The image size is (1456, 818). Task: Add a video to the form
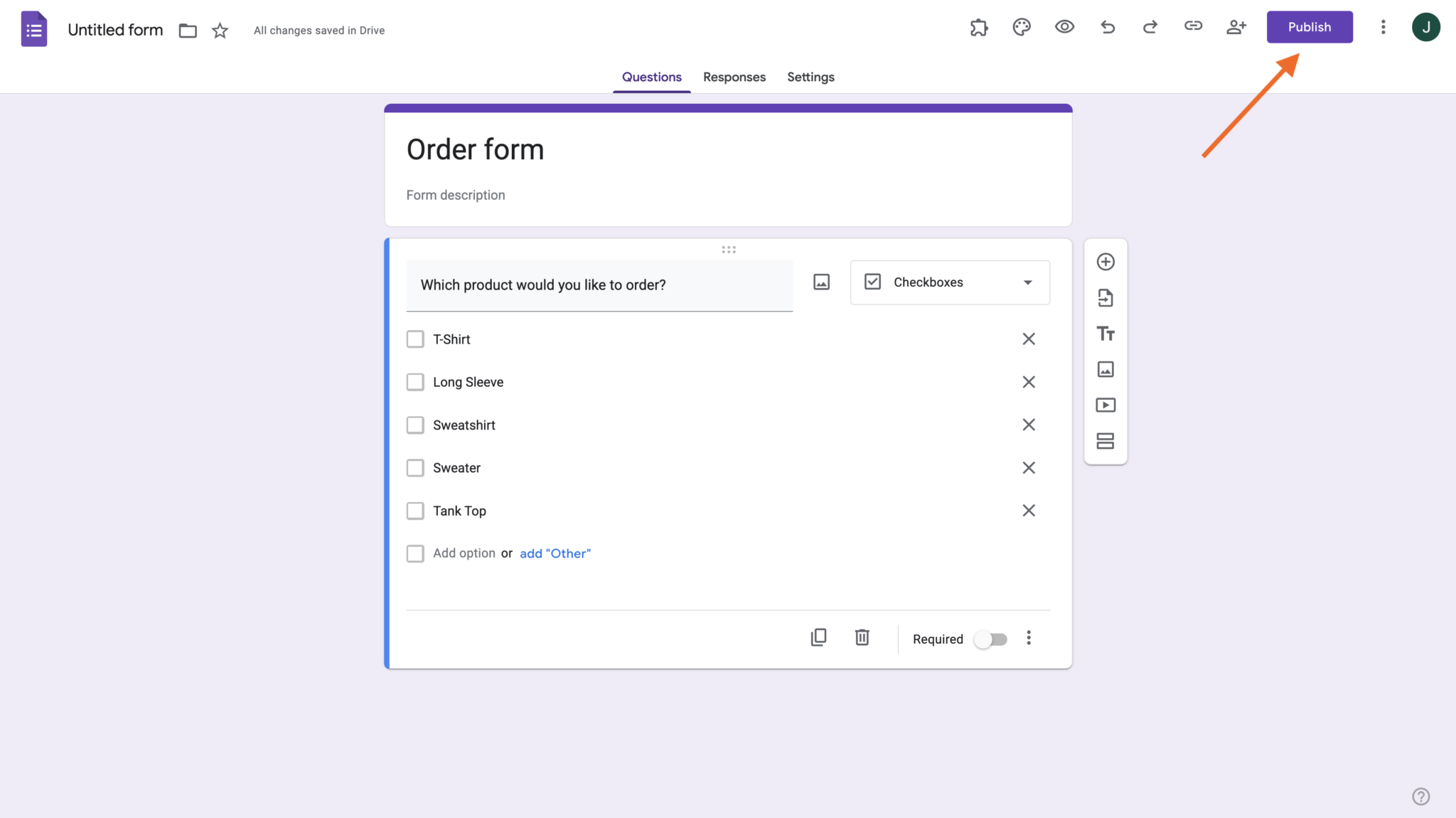click(1106, 405)
